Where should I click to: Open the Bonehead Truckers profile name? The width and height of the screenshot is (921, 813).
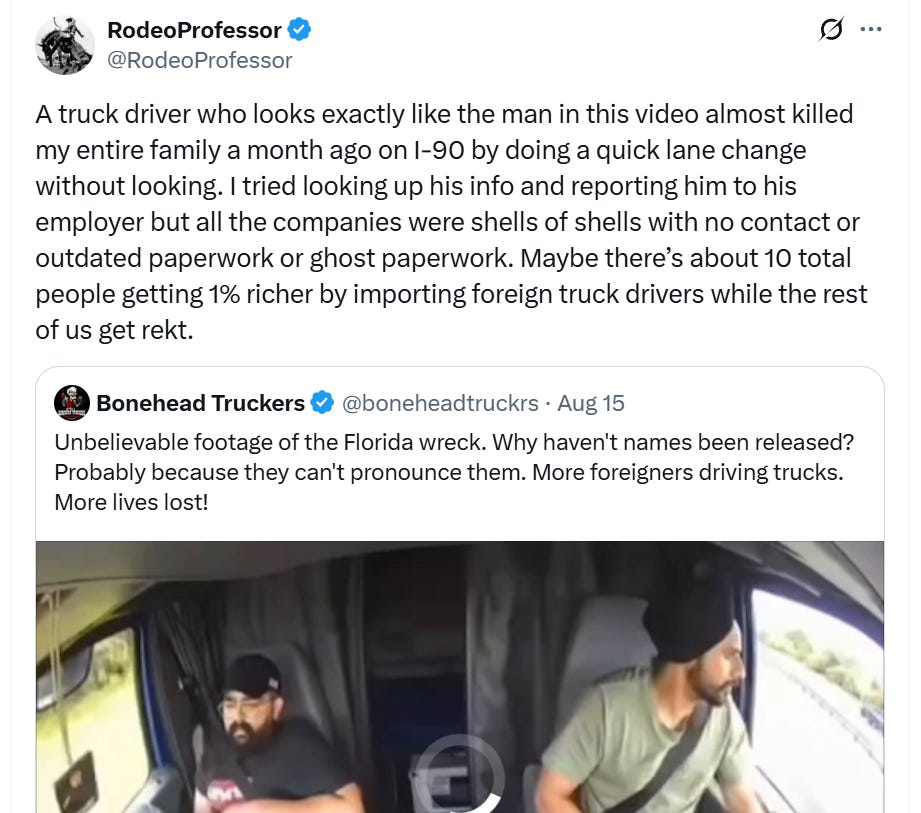click(200, 403)
